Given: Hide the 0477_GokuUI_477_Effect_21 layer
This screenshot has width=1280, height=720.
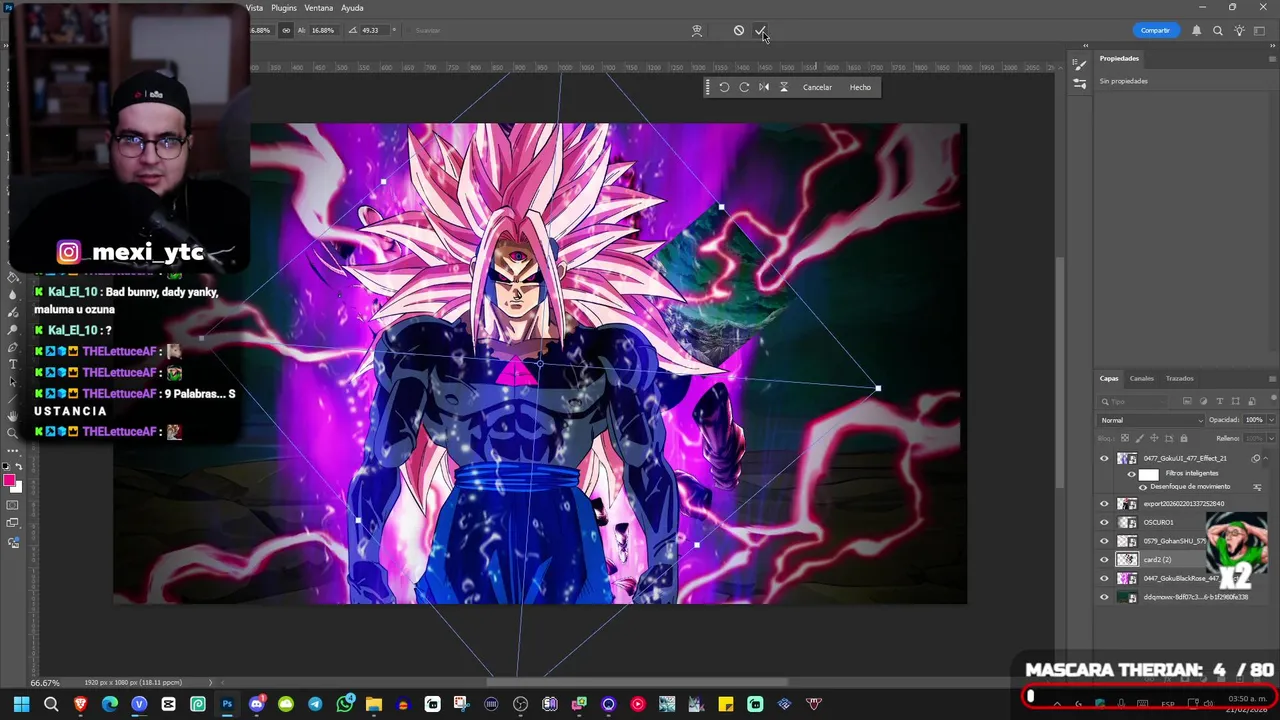Looking at the screenshot, I should [x=1104, y=458].
